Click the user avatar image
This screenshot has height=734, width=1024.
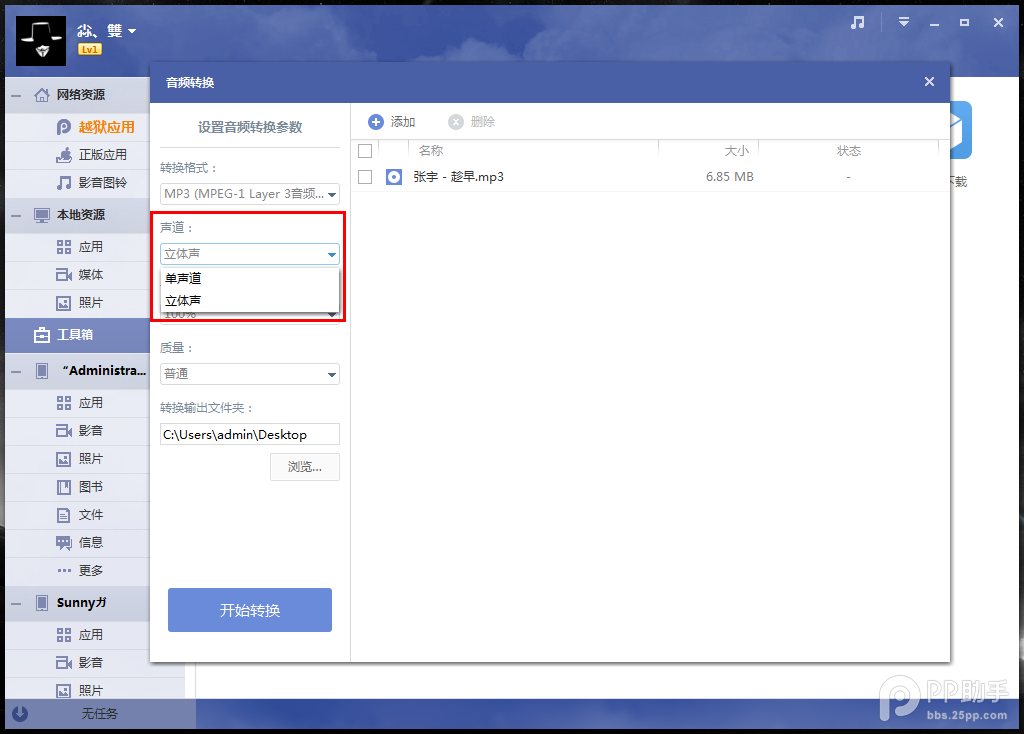coord(42,40)
